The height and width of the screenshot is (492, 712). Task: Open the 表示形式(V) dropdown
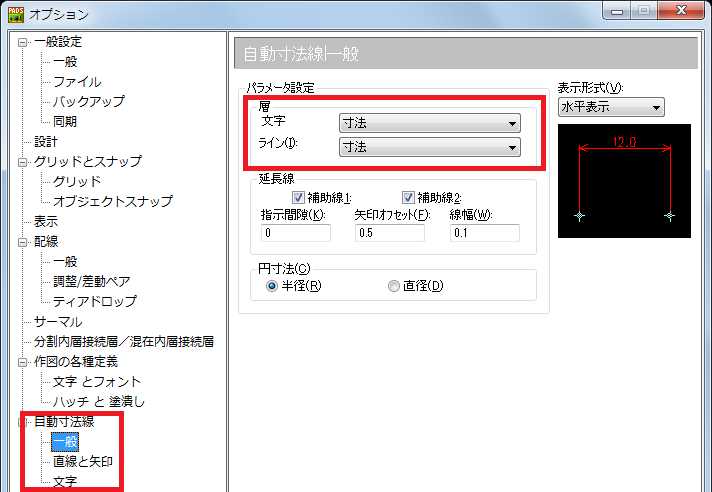tap(611, 107)
